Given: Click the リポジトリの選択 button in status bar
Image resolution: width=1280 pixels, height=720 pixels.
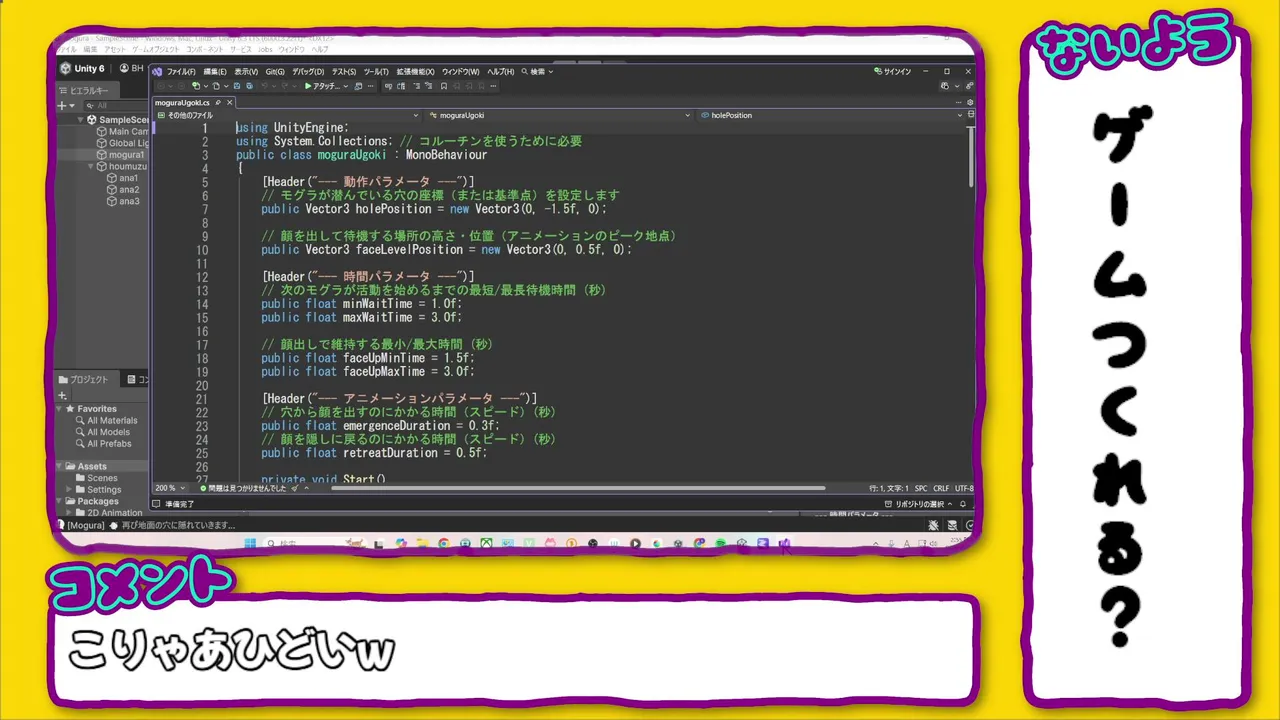Looking at the screenshot, I should (918, 504).
